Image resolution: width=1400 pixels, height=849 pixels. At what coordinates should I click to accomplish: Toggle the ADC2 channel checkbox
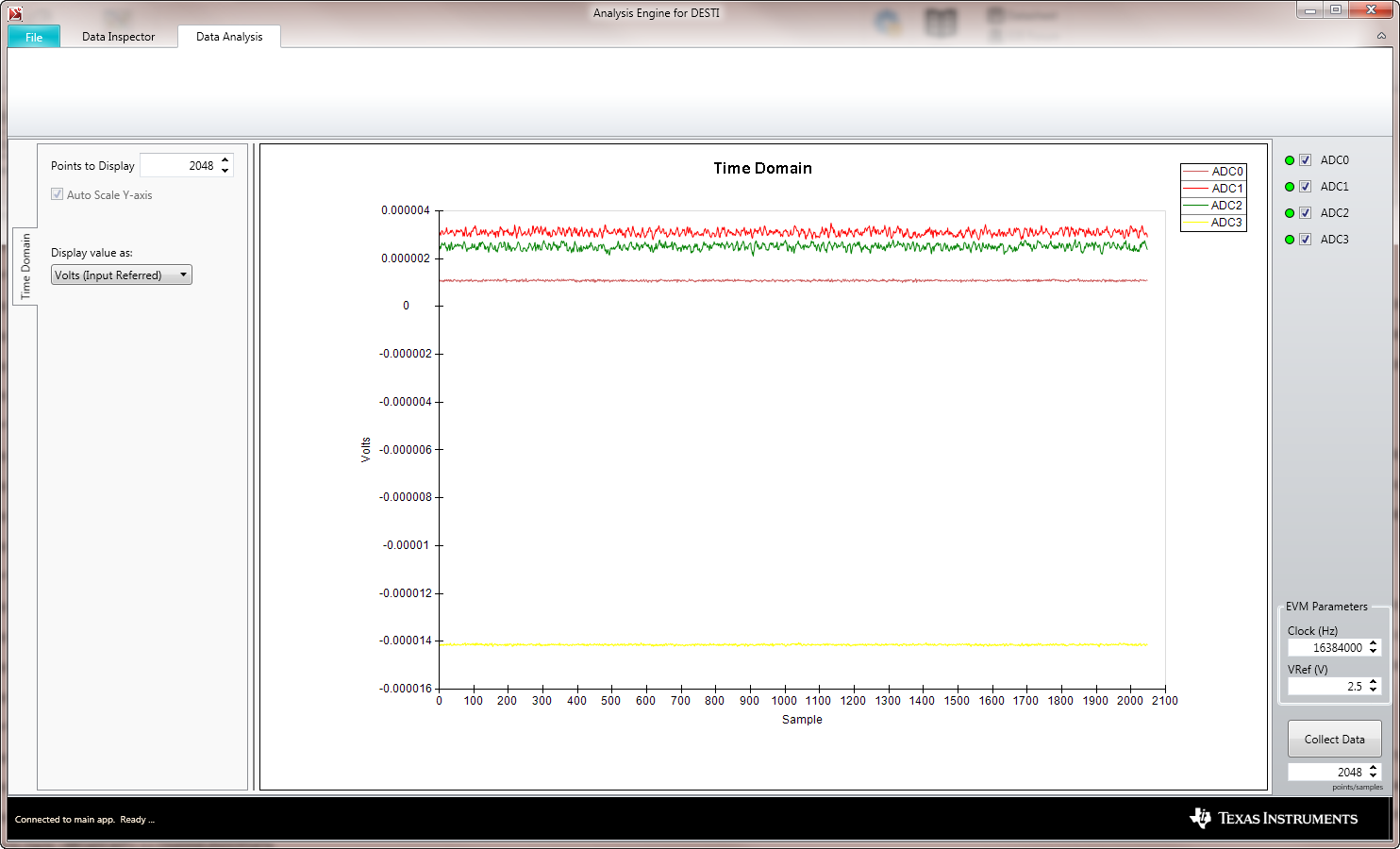(1305, 213)
